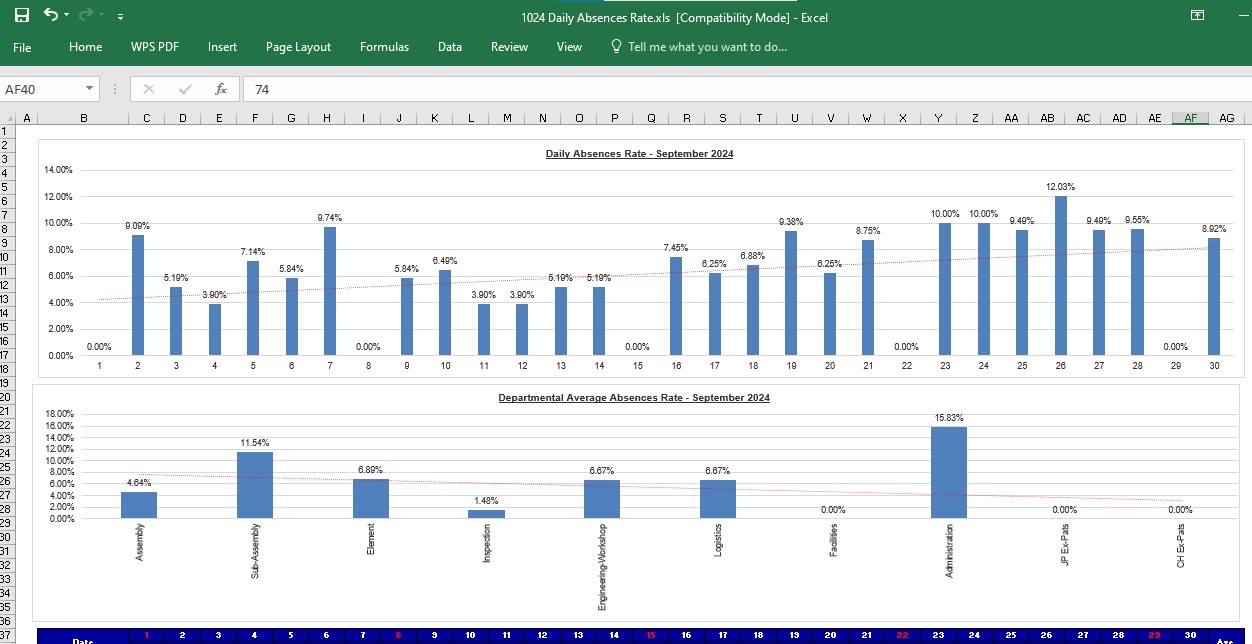This screenshot has width=1252, height=644.
Task: Click the Assembly bar labeled 4.64%
Action: [139, 505]
